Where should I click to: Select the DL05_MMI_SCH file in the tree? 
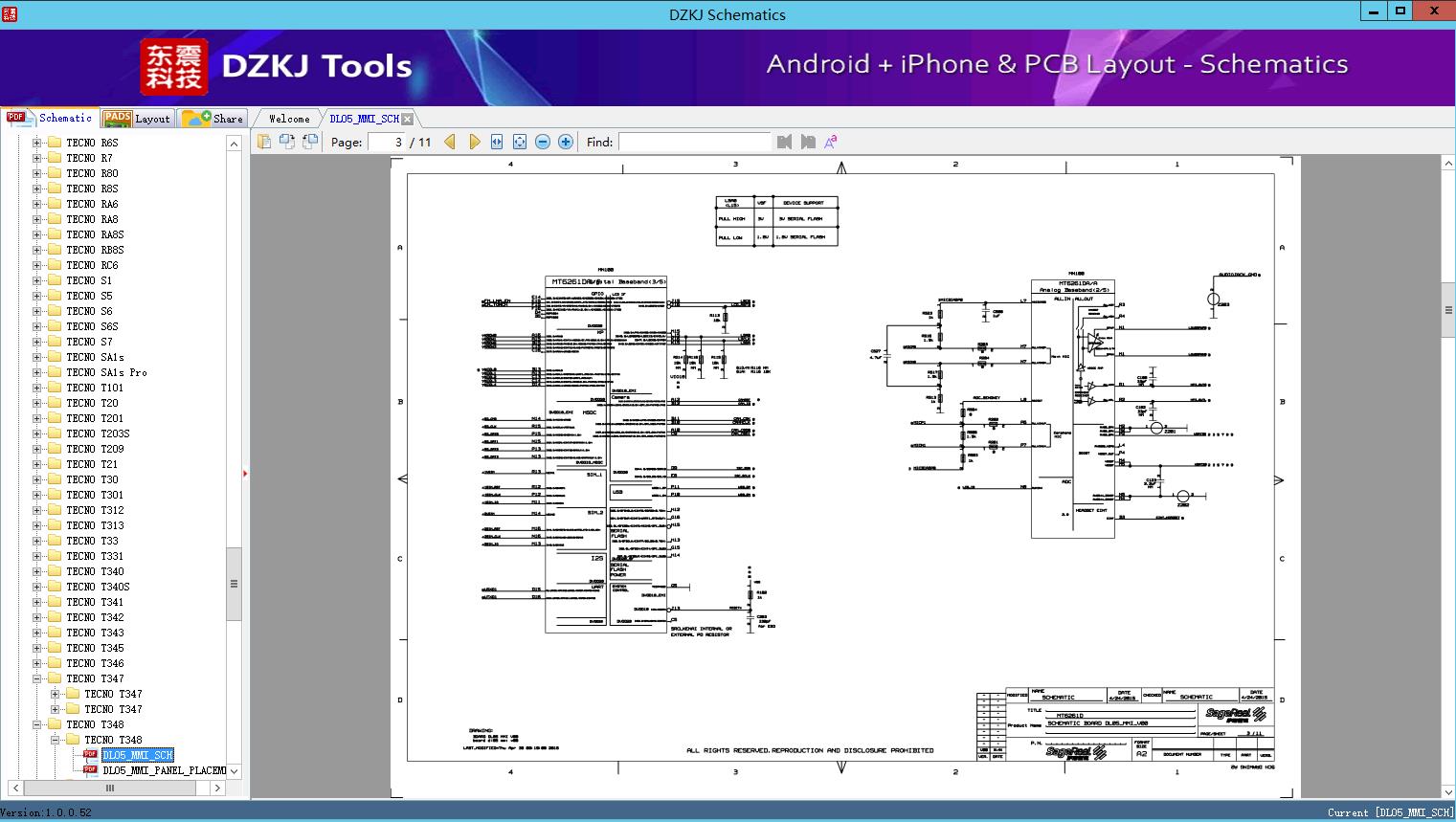[x=138, y=755]
